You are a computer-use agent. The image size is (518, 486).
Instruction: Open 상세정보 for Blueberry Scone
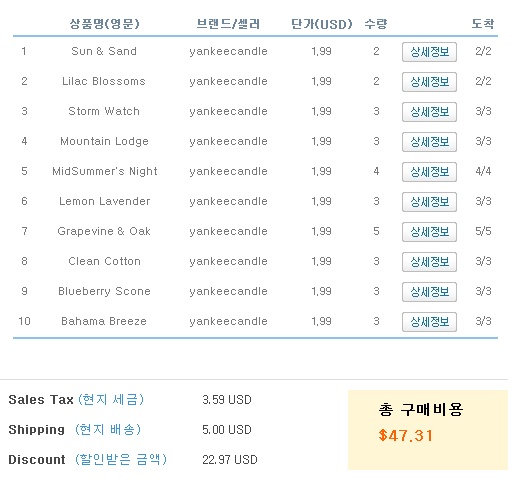point(429,292)
